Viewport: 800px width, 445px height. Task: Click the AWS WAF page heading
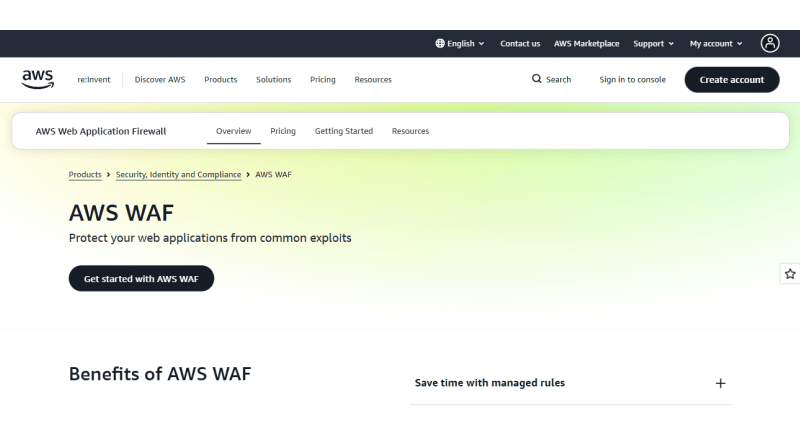pyautogui.click(x=121, y=213)
